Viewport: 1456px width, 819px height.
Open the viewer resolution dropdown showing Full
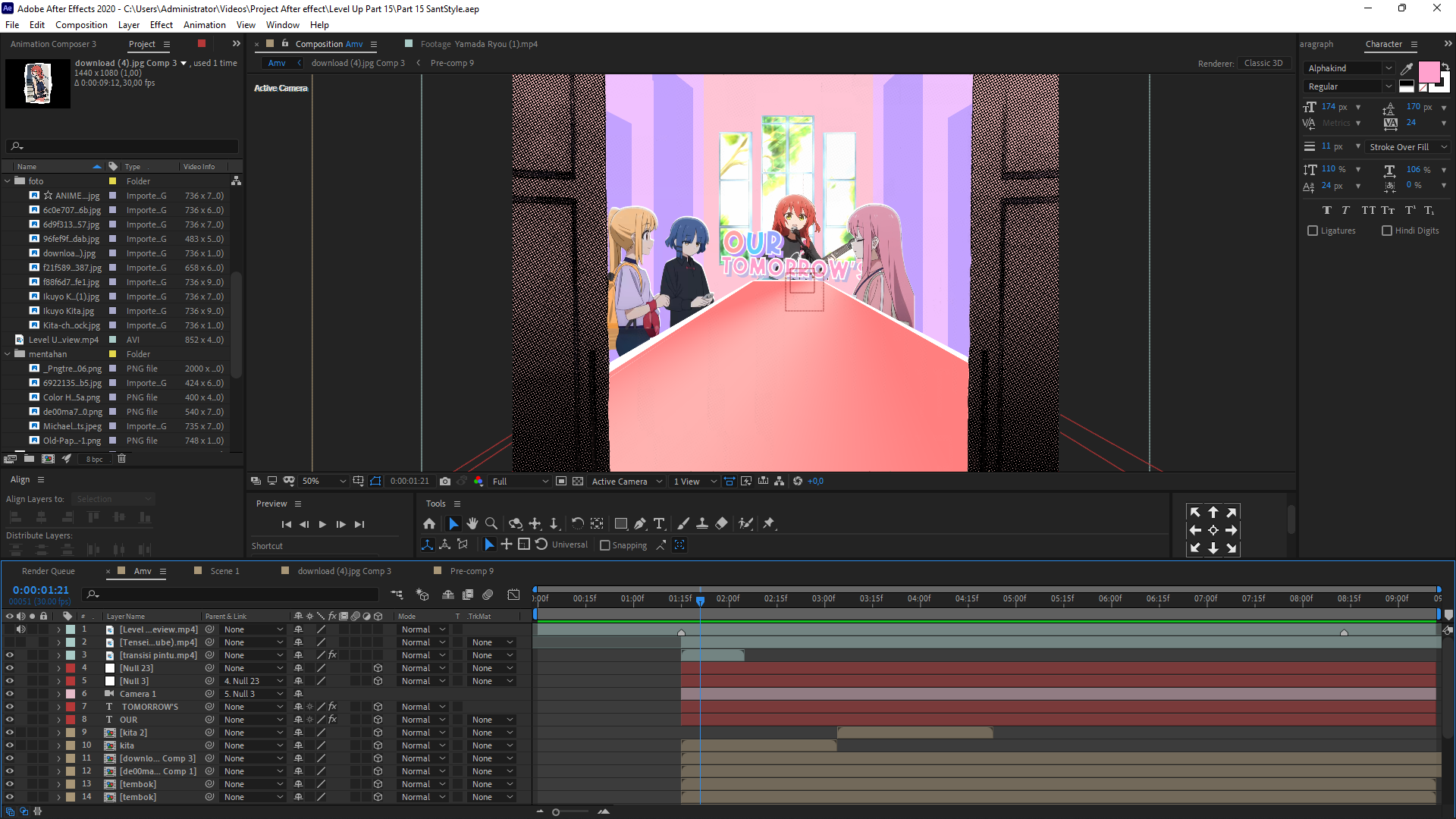[x=520, y=481]
